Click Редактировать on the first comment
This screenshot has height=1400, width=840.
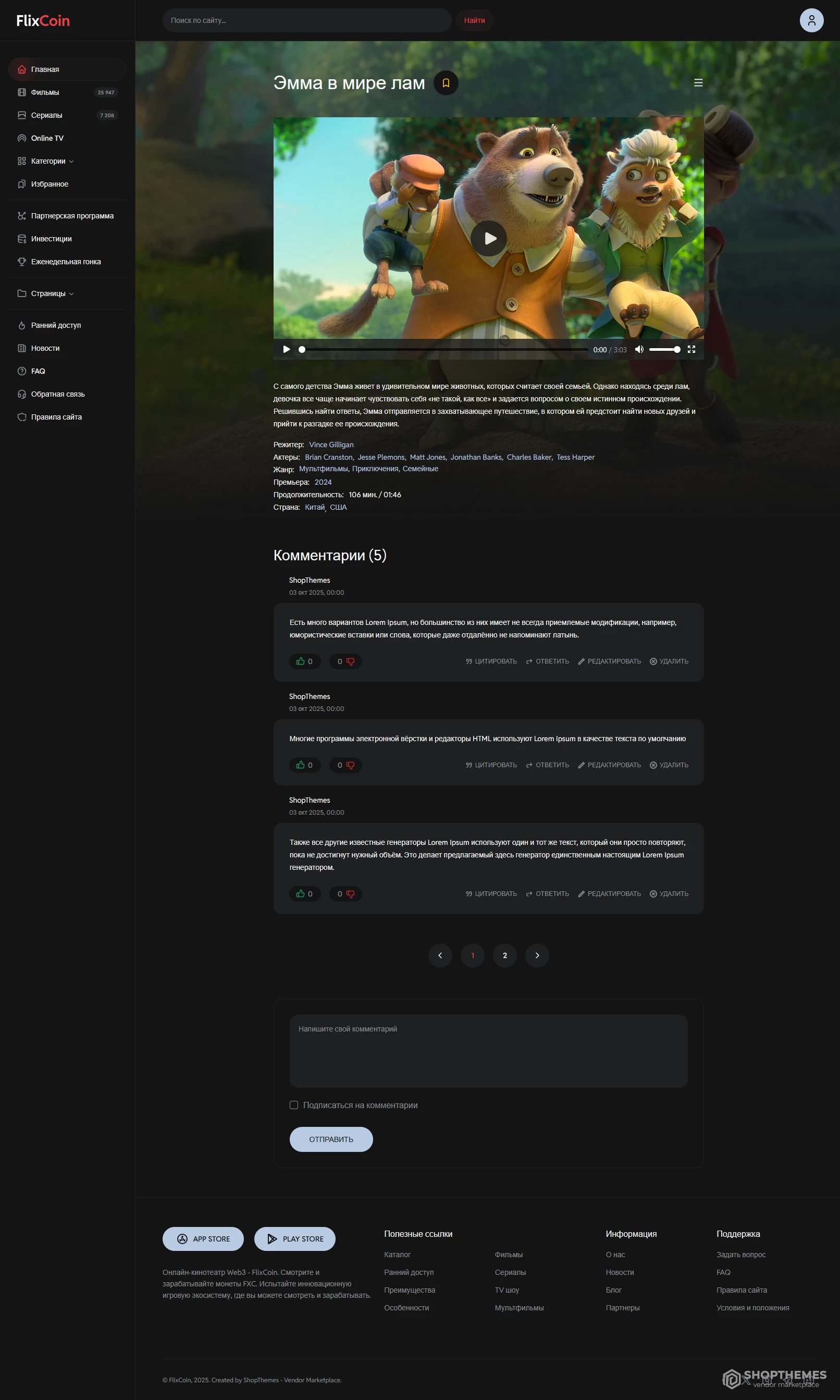pos(609,661)
